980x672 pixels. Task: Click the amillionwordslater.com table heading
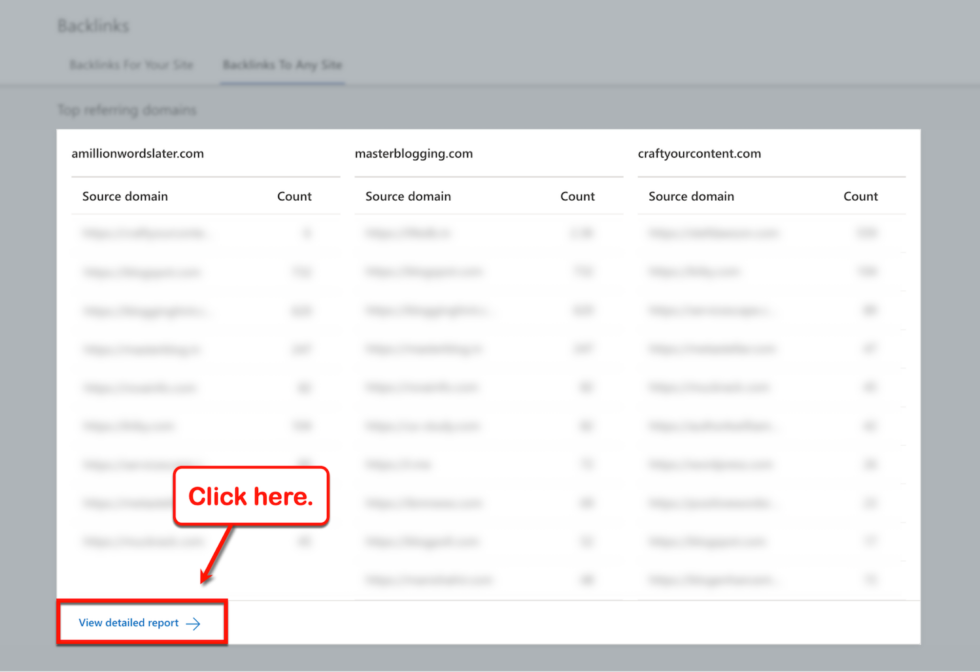click(x=137, y=153)
